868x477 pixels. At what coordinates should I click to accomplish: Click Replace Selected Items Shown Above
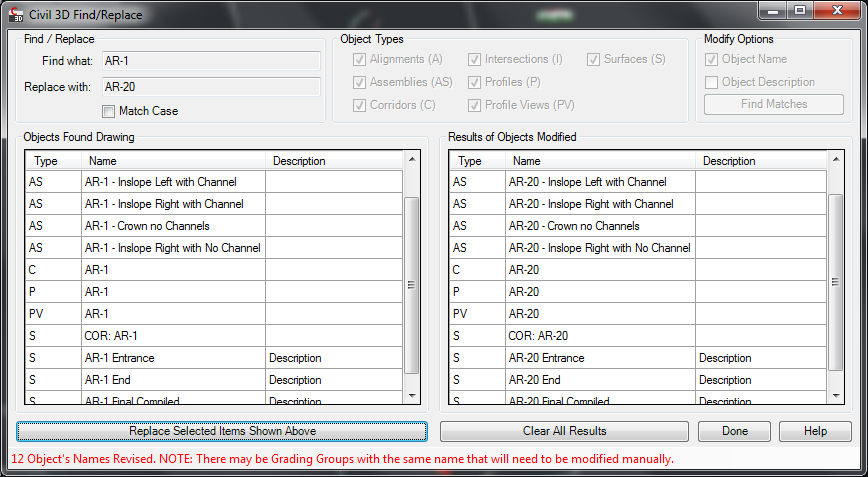point(222,431)
